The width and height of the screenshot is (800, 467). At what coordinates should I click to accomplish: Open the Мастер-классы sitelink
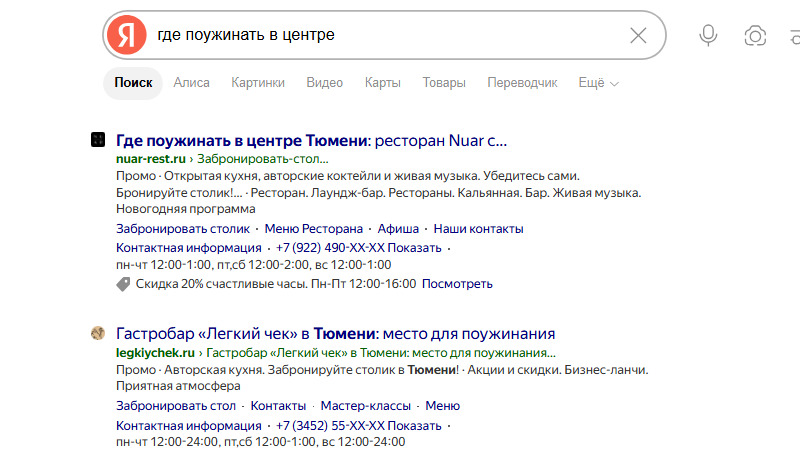pyautogui.click(x=365, y=406)
